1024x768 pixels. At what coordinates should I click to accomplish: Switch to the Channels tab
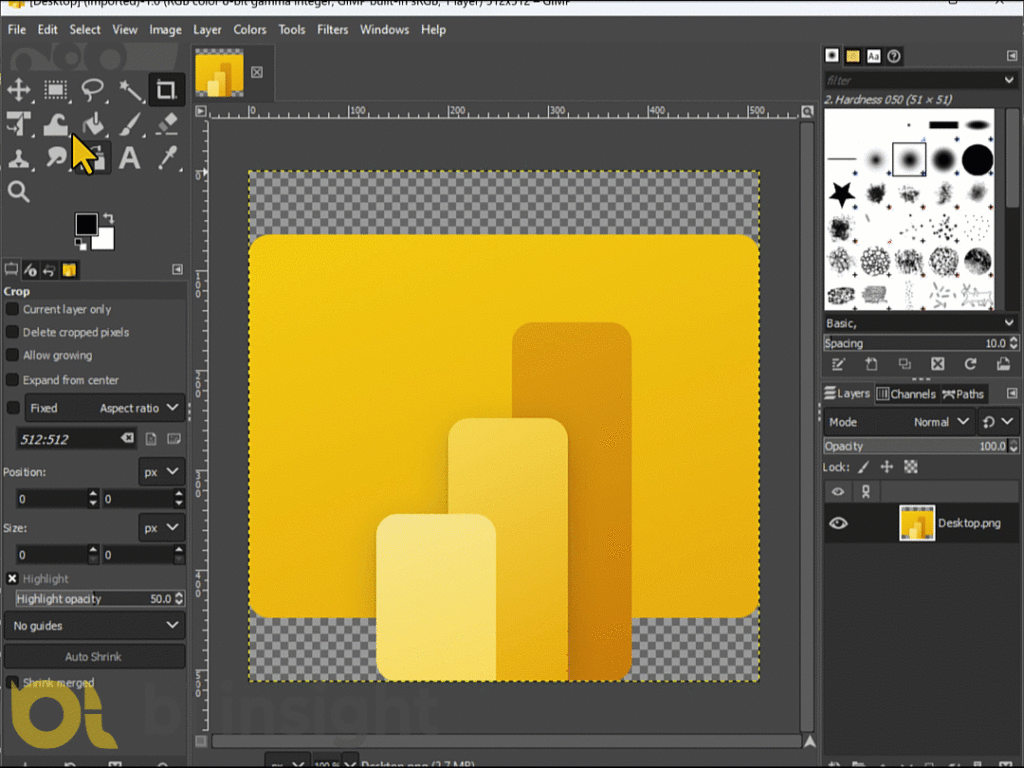906,394
